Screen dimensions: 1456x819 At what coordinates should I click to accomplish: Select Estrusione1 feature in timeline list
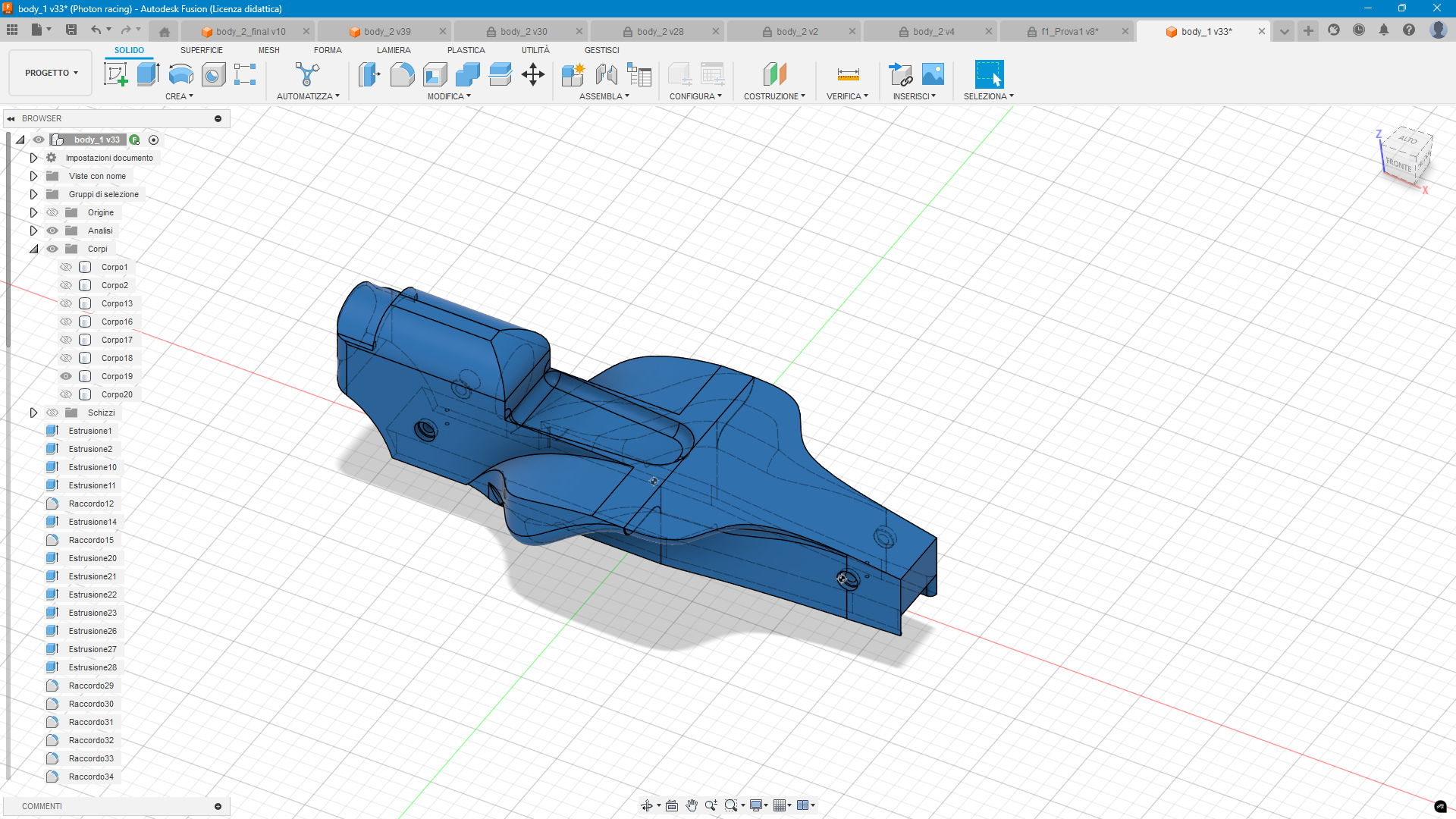[x=90, y=431]
